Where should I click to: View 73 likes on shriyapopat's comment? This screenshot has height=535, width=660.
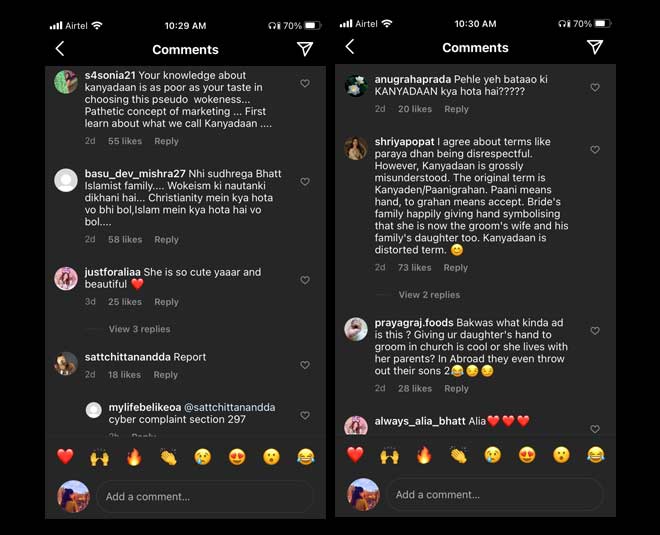point(415,268)
